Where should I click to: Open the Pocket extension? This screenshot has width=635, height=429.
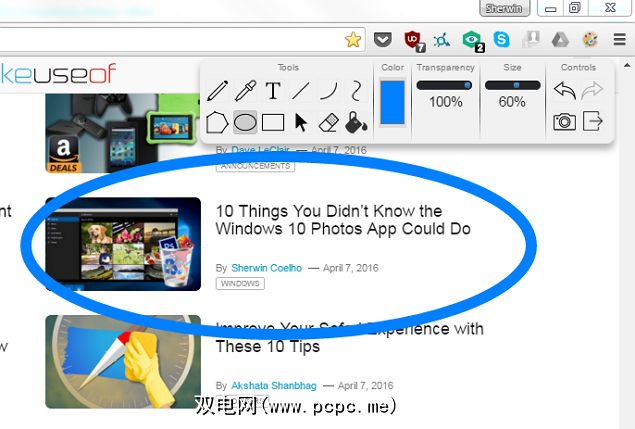382,40
